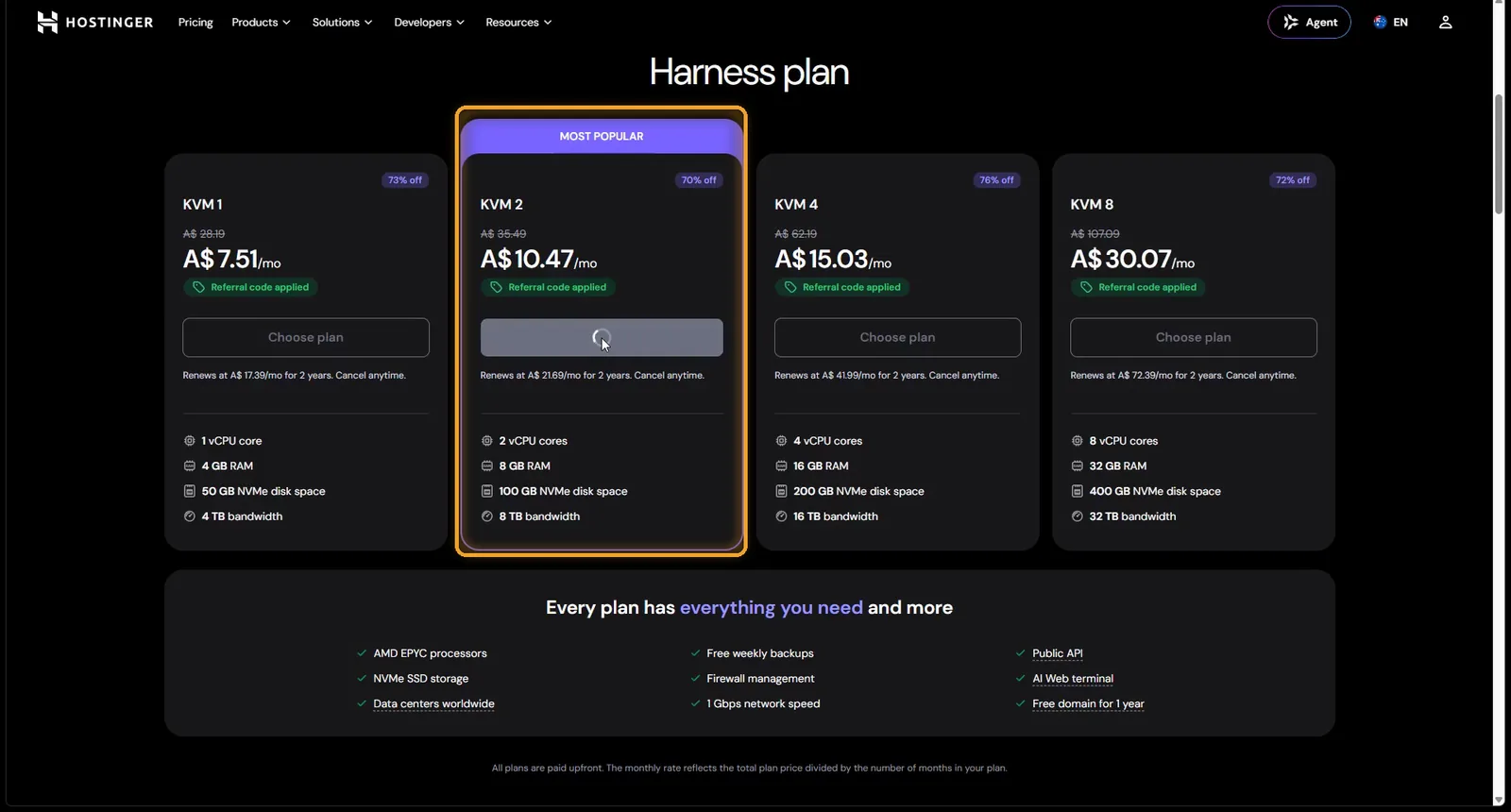The image size is (1511, 812).
Task: Open the Resources dropdown menu
Action: [x=518, y=22]
